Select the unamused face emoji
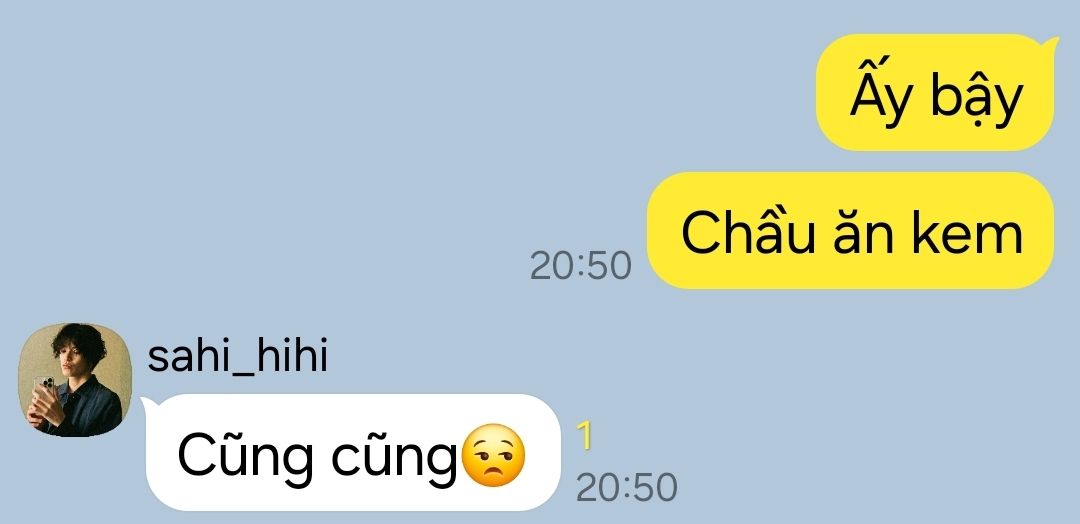 [x=493, y=456]
